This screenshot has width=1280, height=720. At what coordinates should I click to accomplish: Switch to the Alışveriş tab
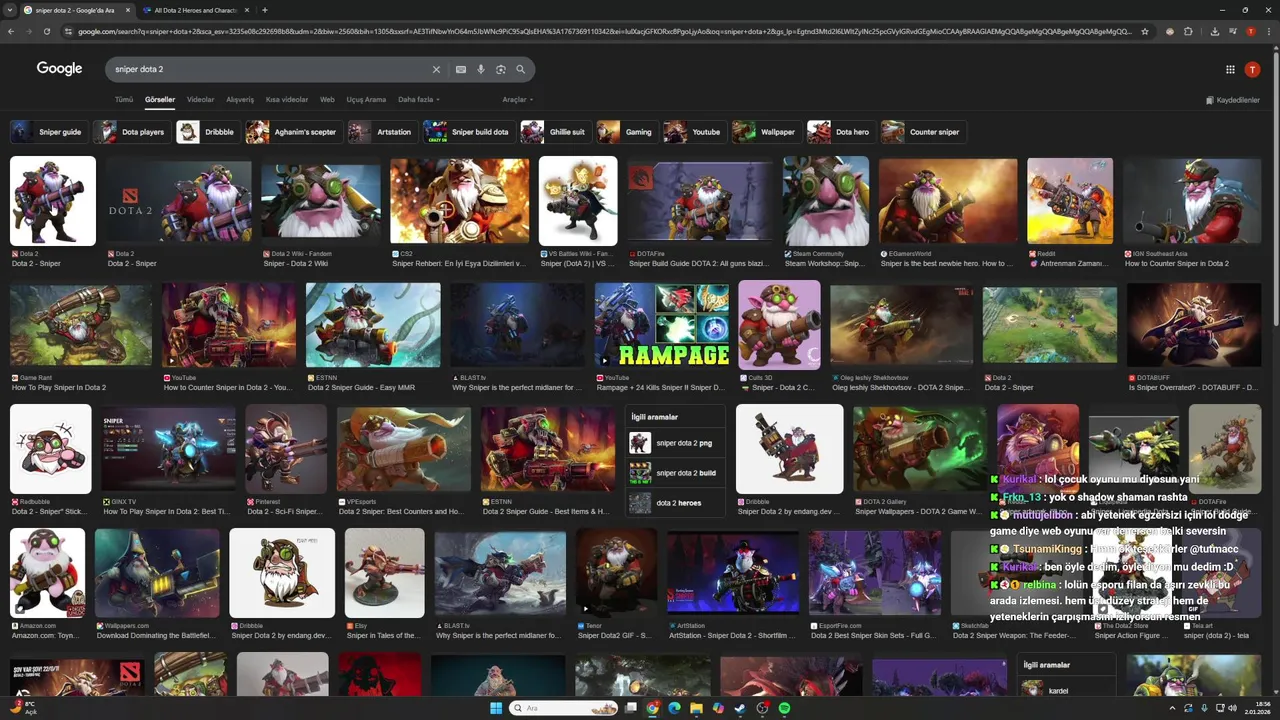(240, 100)
